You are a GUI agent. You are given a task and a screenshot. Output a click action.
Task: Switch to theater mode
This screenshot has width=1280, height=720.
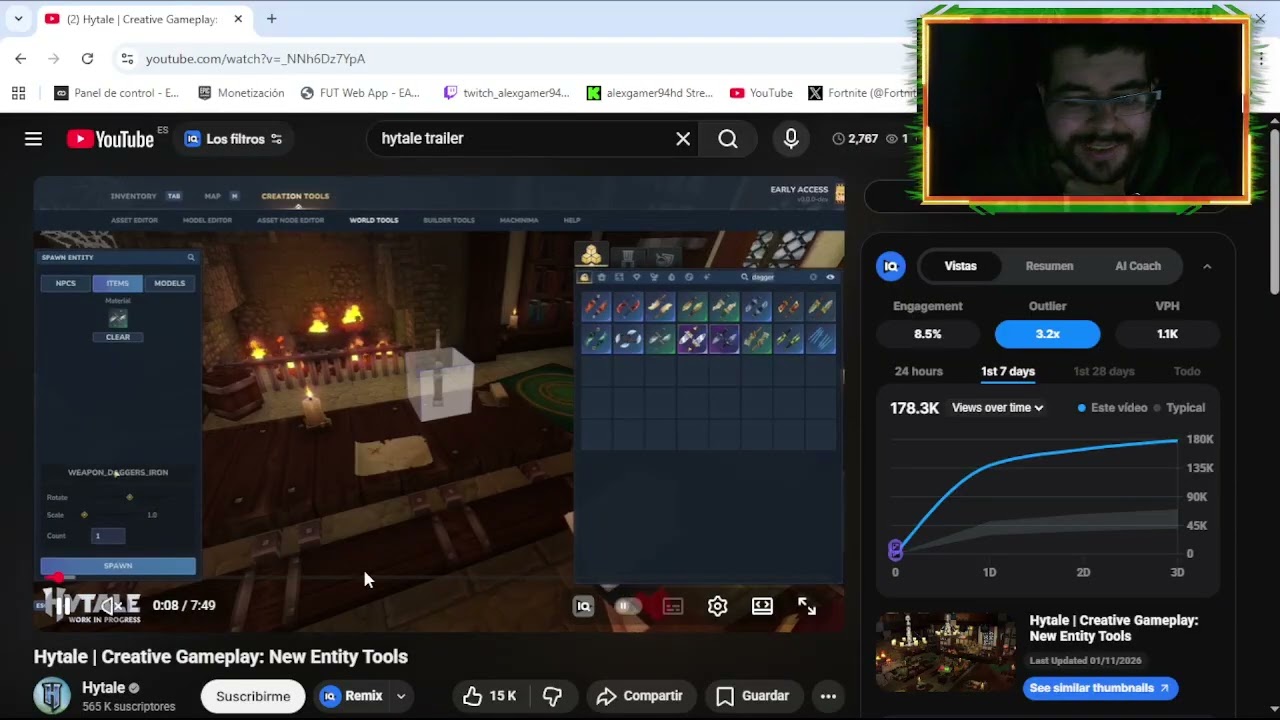click(x=762, y=606)
